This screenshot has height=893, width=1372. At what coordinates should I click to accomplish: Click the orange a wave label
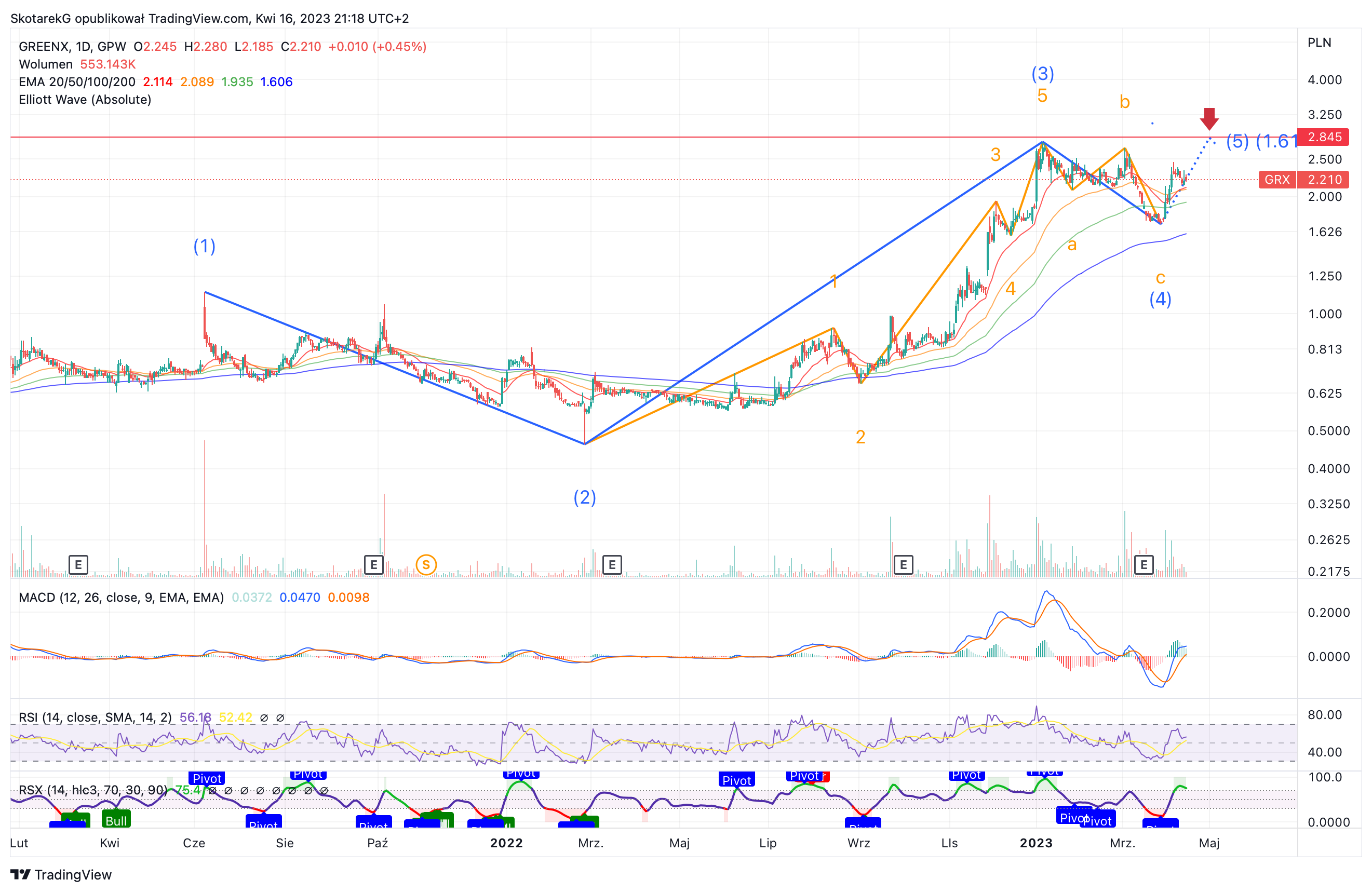click(x=1072, y=245)
